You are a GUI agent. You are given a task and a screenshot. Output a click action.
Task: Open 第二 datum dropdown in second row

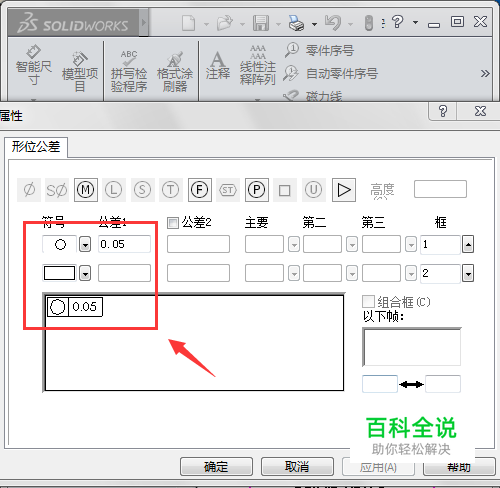352,273
